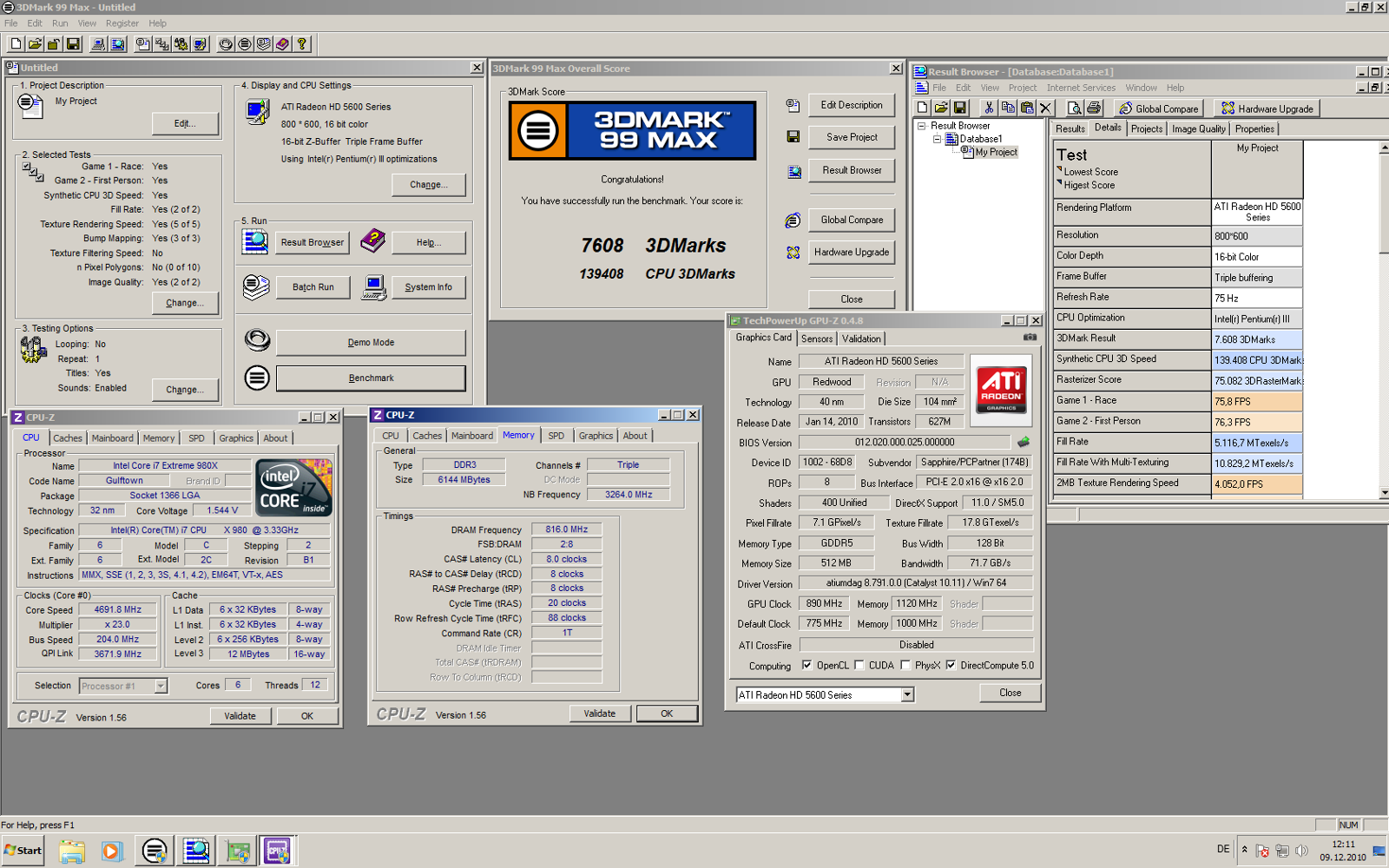This screenshot has width=1389, height=868.
Task: Click the Result Browser scrollbar down arrow
Action: [x=1384, y=493]
